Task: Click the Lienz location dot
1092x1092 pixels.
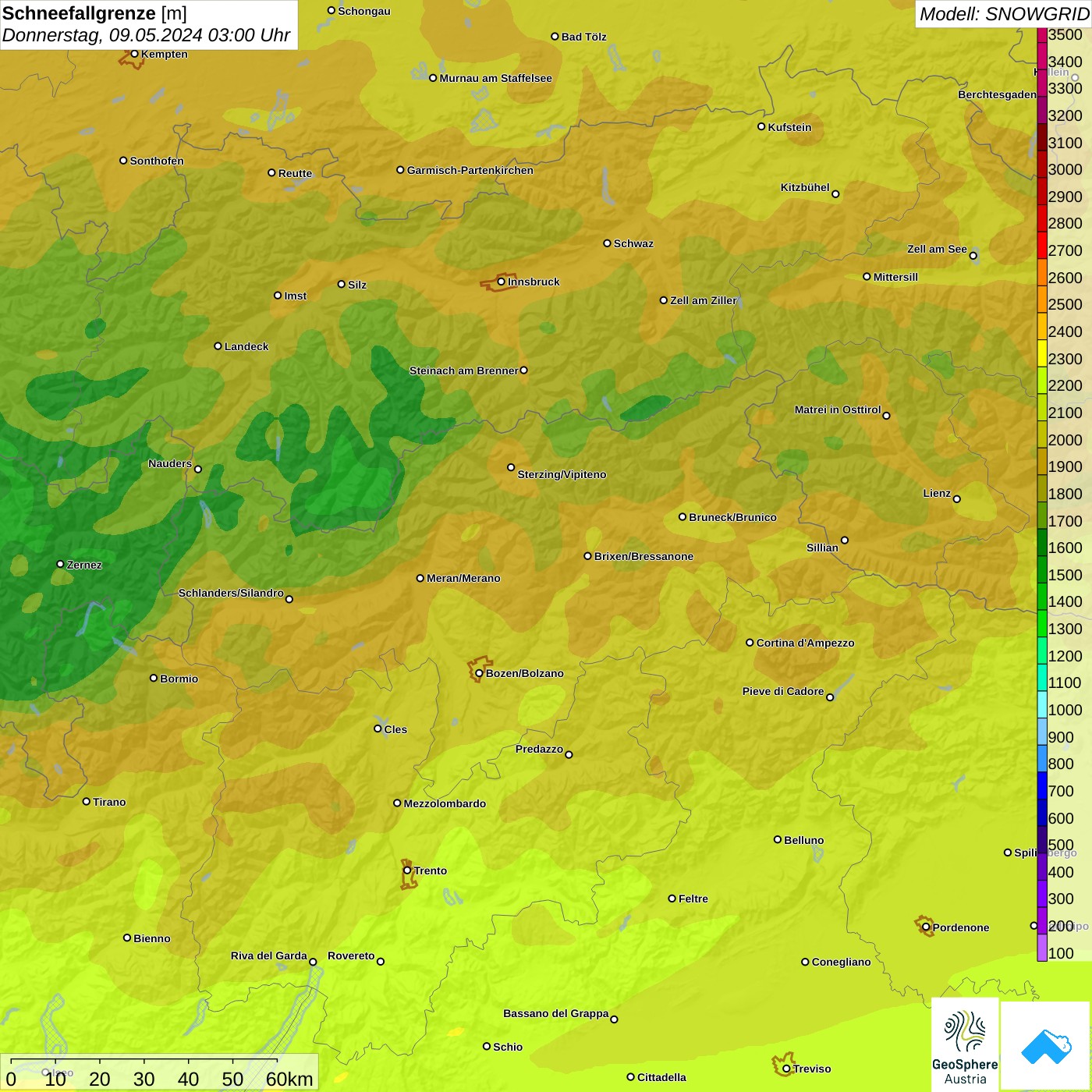Action: click(957, 499)
